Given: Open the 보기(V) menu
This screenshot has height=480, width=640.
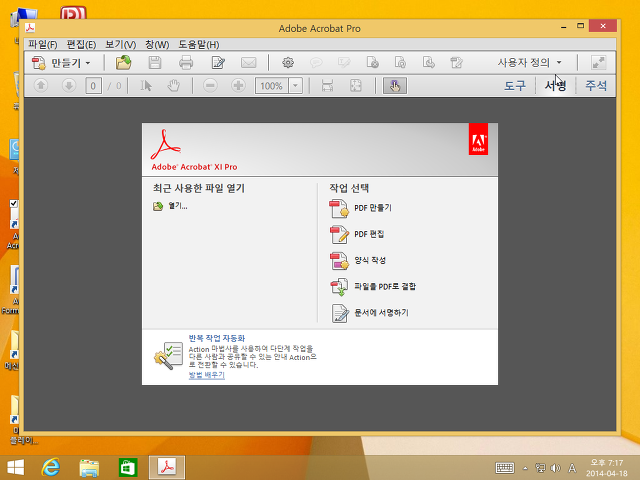Looking at the screenshot, I should (x=120, y=44).
